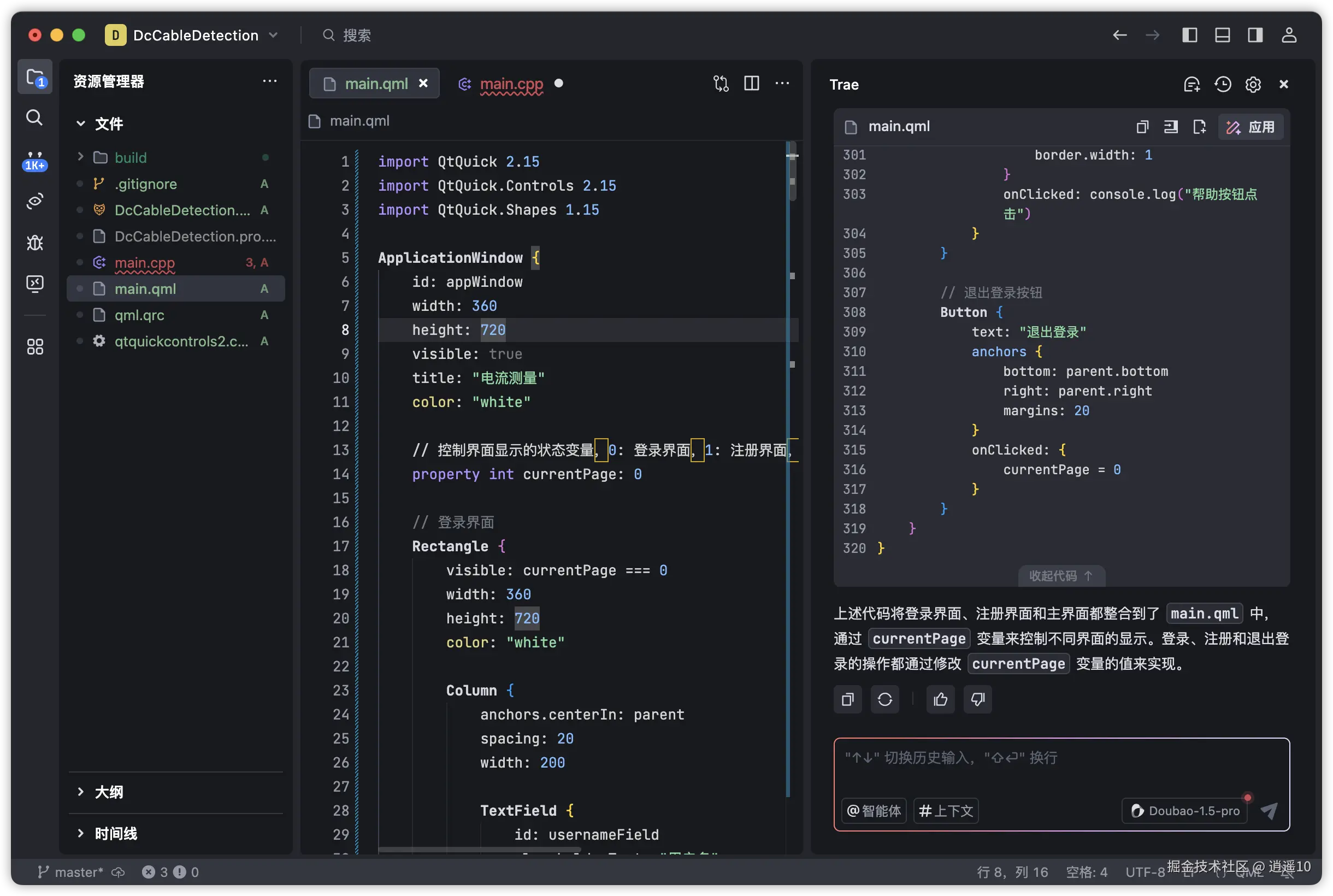Open the debug bug icon in sidebar

(34, 243)
